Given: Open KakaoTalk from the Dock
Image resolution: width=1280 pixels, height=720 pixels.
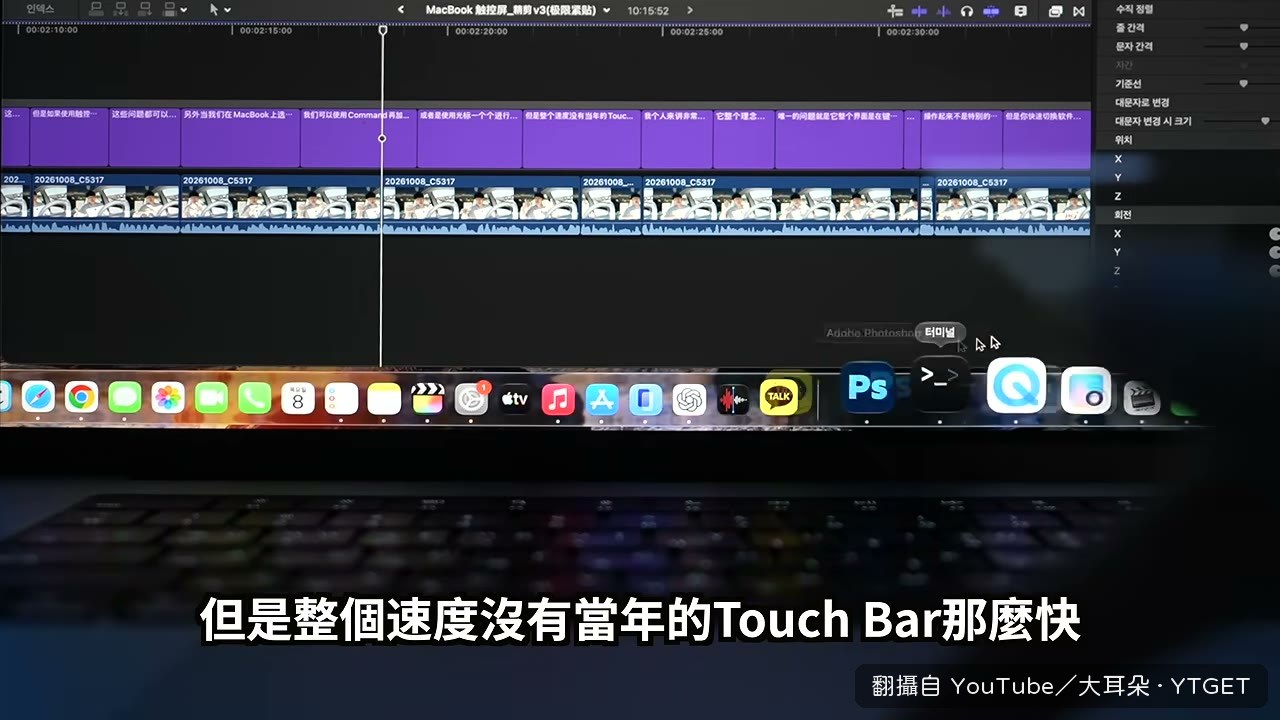Looking at the screenshot, I should coord(778,397).
